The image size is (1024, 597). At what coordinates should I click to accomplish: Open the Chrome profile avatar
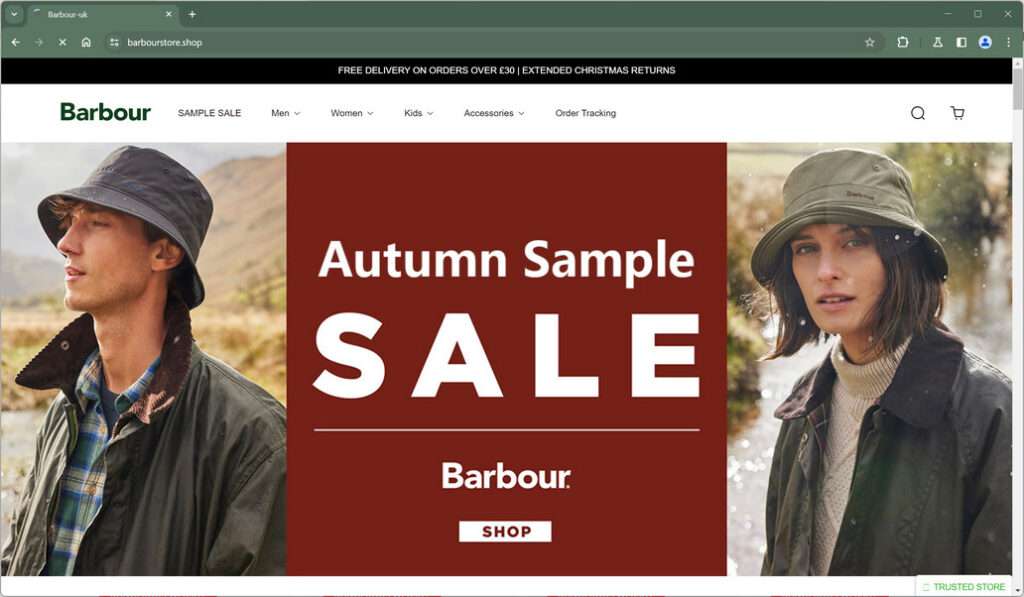coord(985,42)
